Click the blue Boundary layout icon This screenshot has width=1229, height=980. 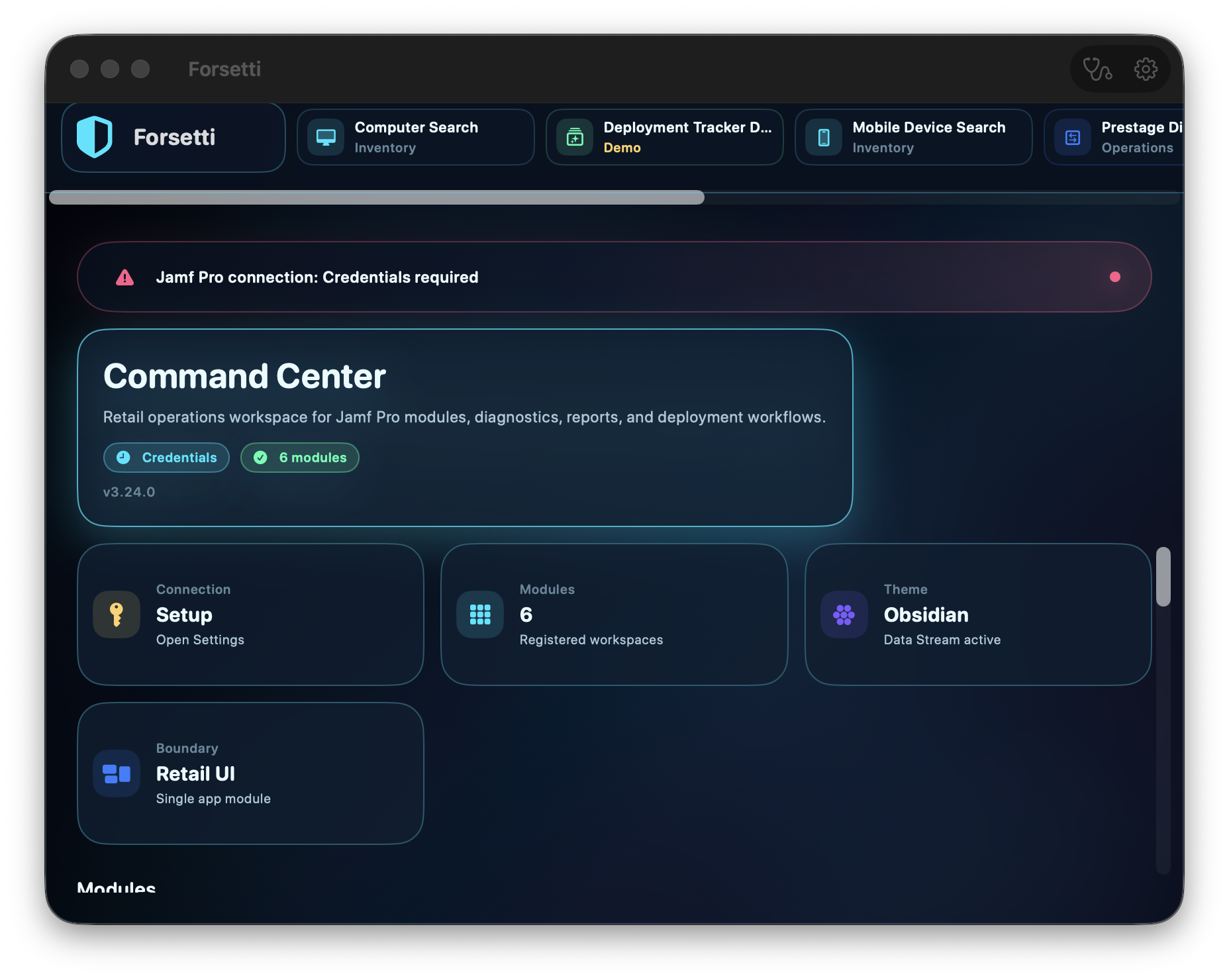click(x=117, y=773)
